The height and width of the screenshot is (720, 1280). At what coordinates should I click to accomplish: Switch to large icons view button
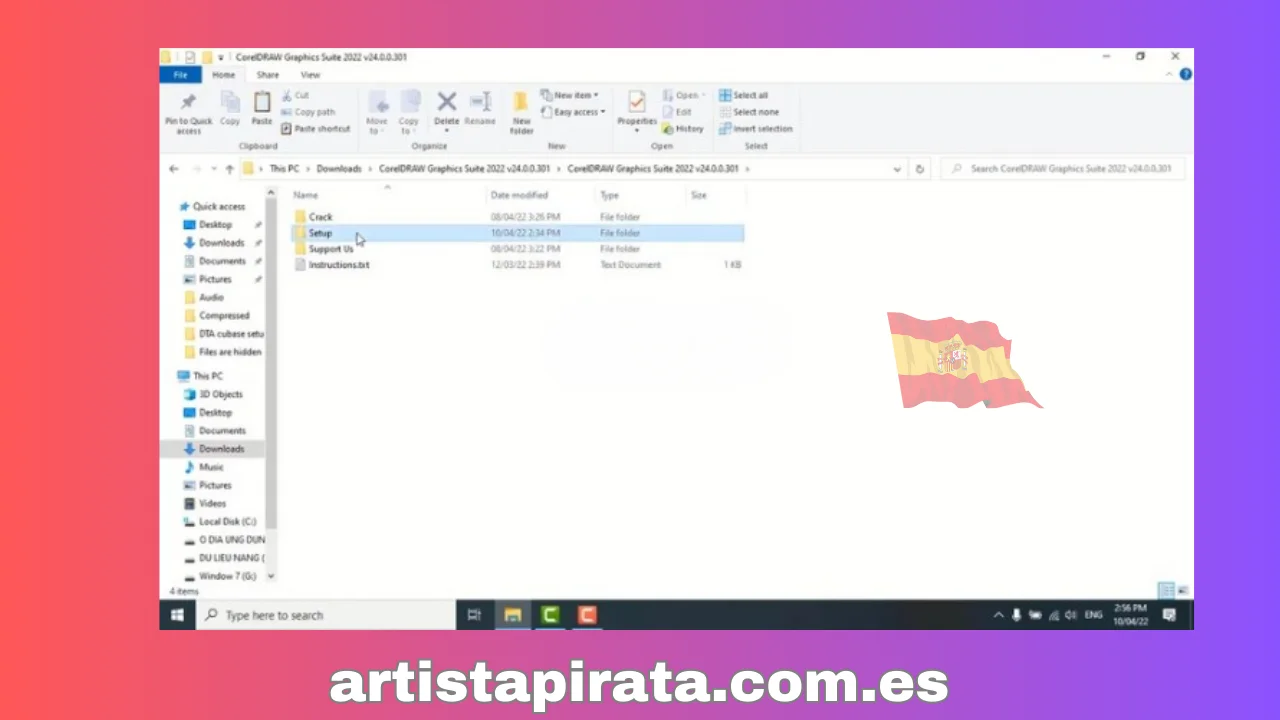pos(1184,590)
